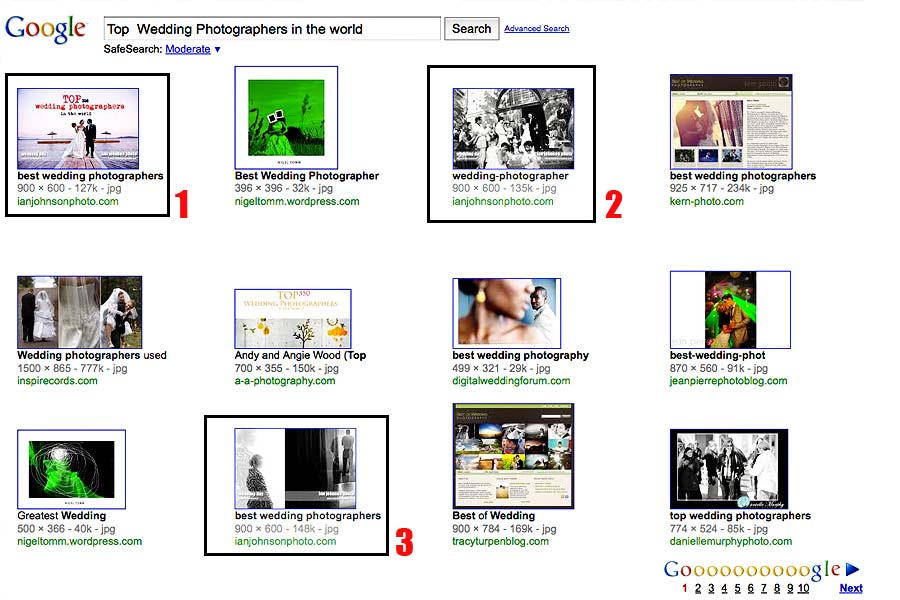Open the SafeSearch Moderate dropdown
The height and width of the screenshot is (600, 900).
click(193, 49)
